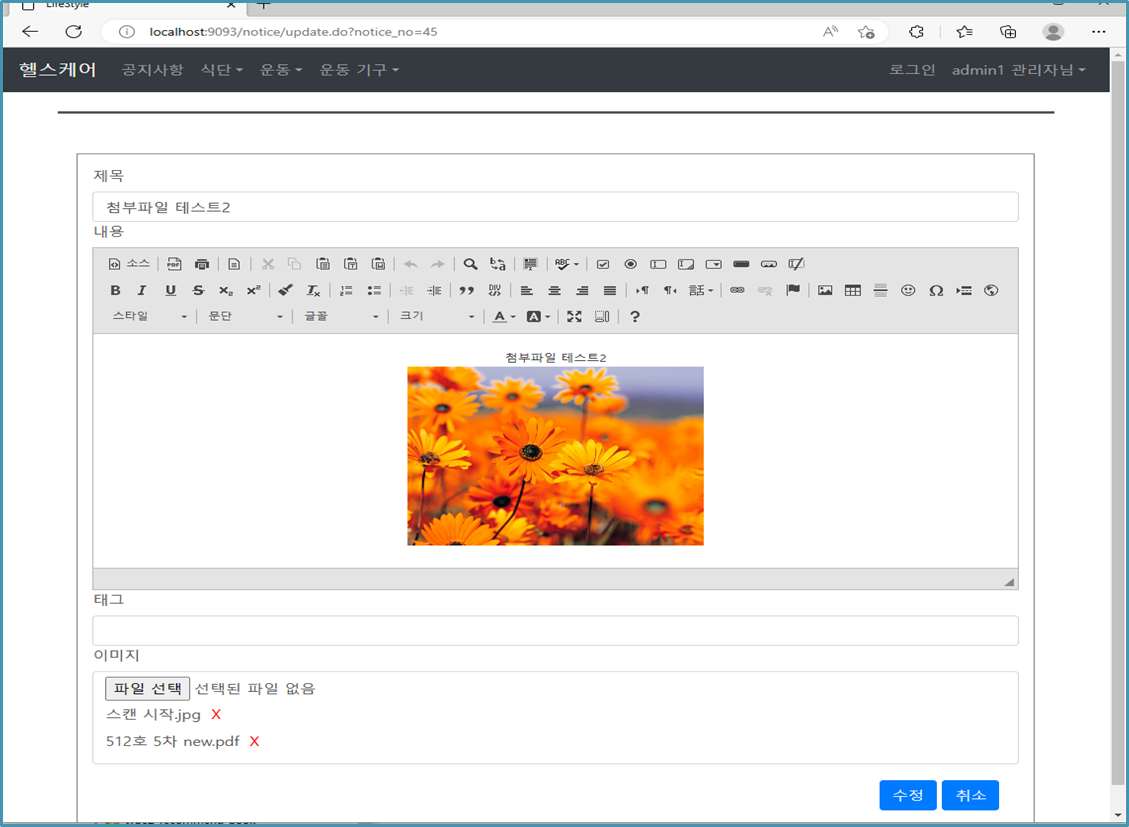Click the 파일 선택 file chooser button

(148, 689)
